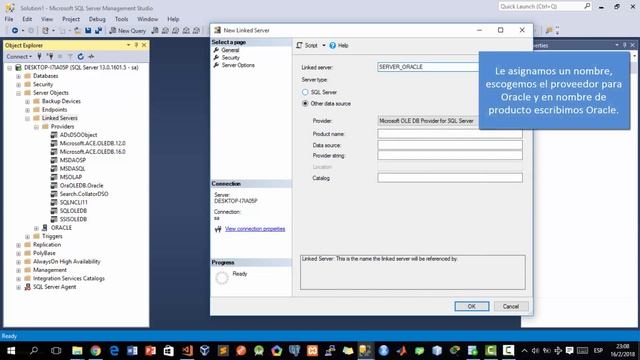The width and height of the screenshot is (640, 360).
Task: Click the Script button in dialog
Action: coord(307,45)
